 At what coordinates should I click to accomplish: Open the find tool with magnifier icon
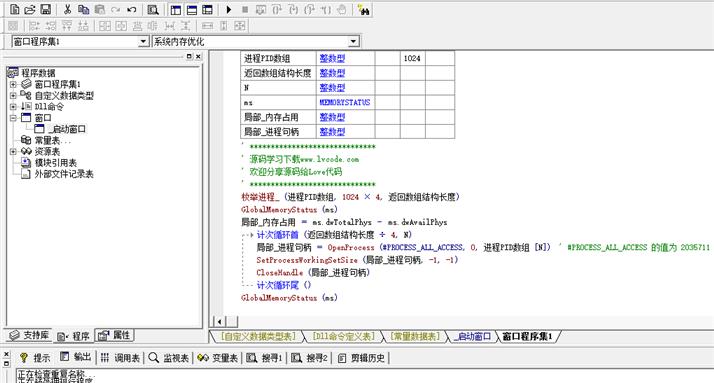point(153,10)
